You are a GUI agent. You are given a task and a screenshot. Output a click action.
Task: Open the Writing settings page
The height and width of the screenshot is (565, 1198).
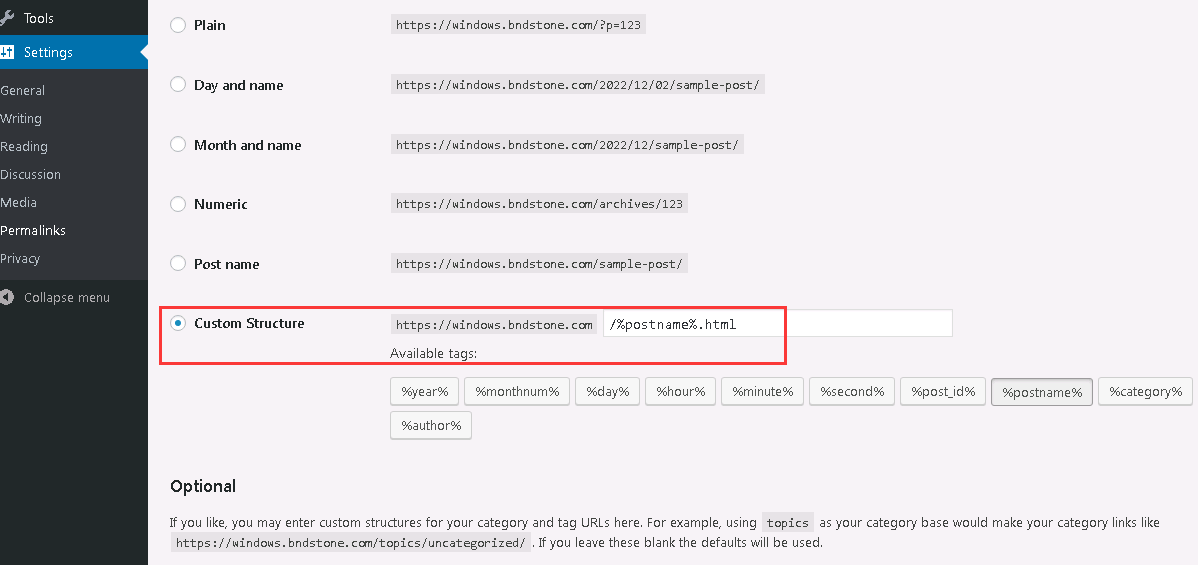[x=21, y=119]
